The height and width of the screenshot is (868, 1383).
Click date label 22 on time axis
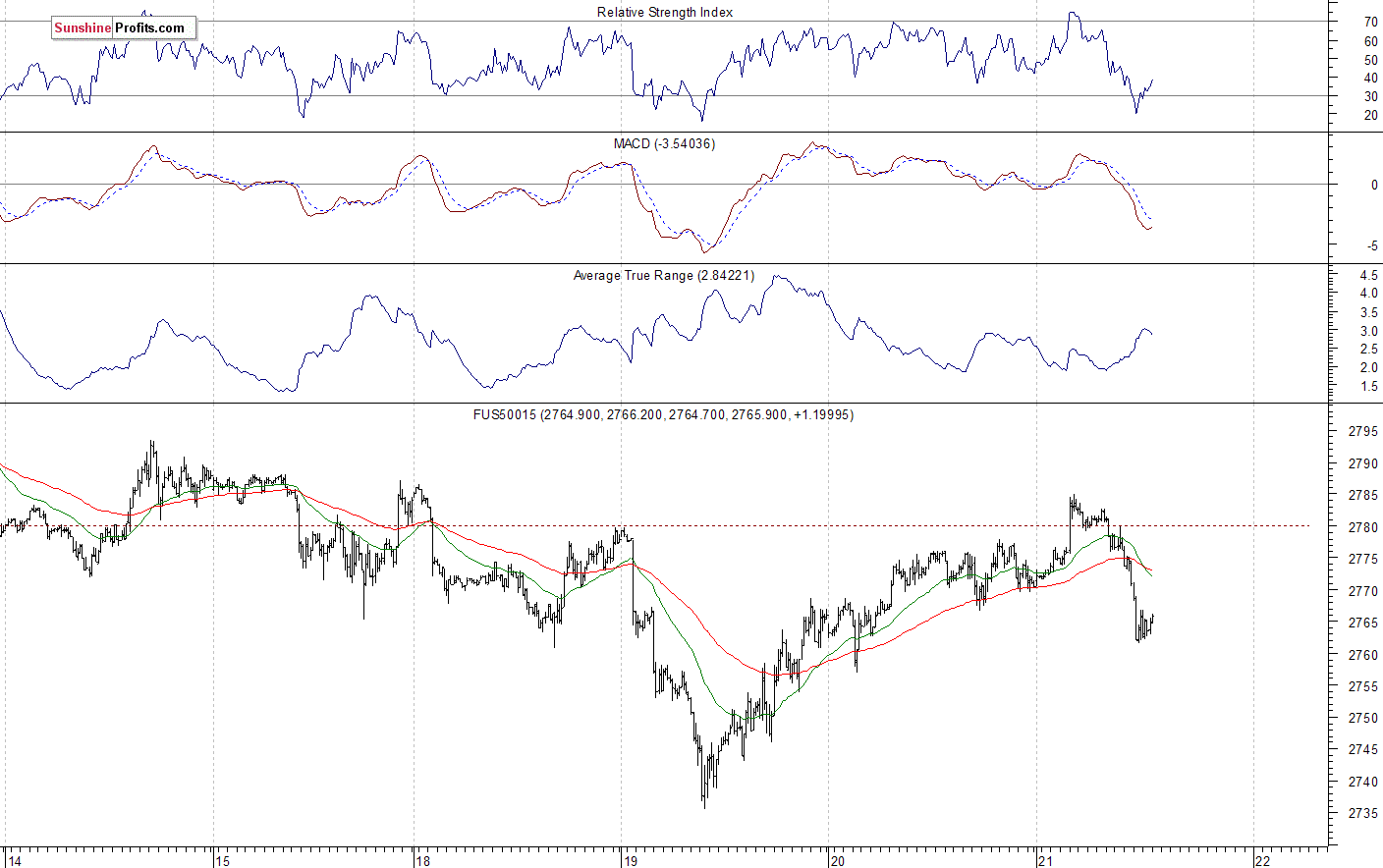1263,861
